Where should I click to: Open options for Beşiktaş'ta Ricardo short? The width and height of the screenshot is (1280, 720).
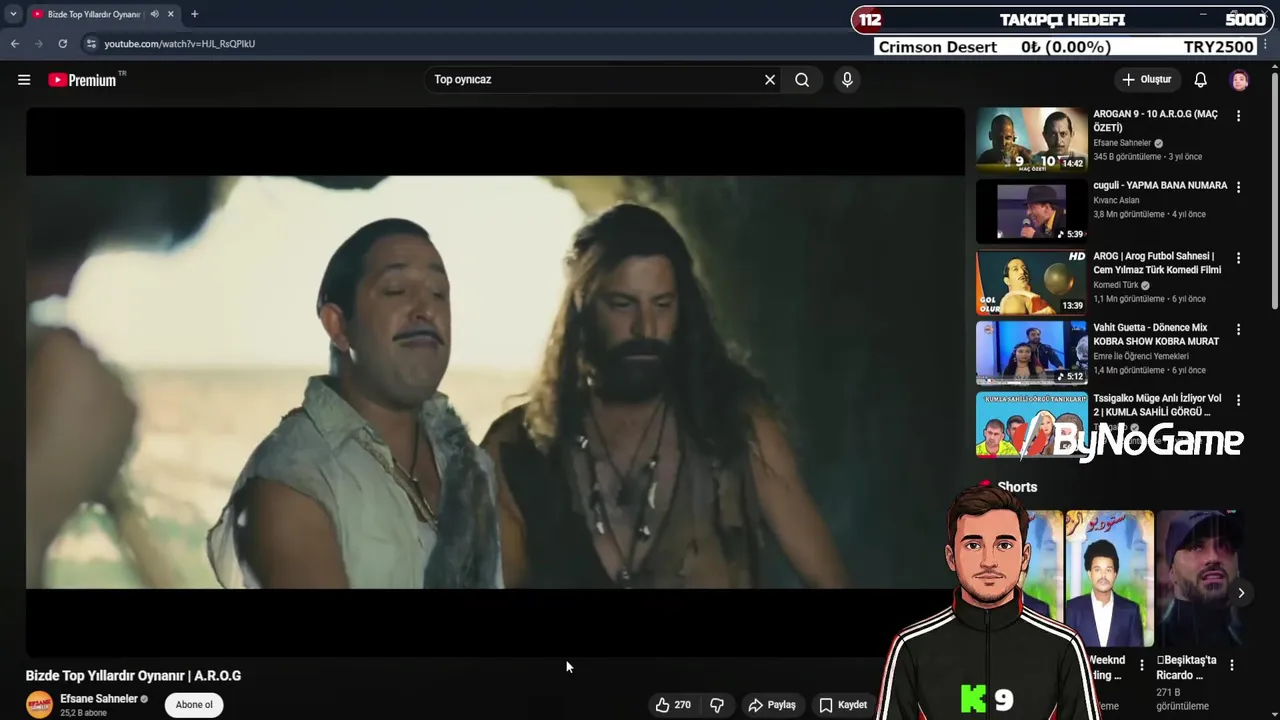(x=1232, y=665)
